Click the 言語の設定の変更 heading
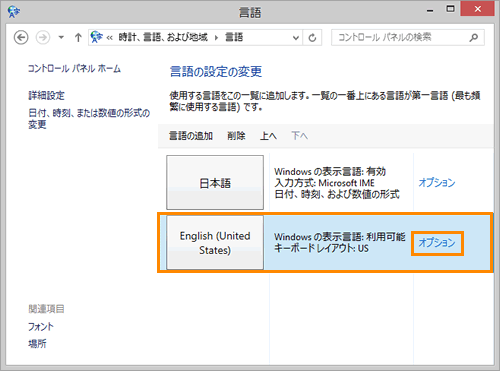 point(216,72)
